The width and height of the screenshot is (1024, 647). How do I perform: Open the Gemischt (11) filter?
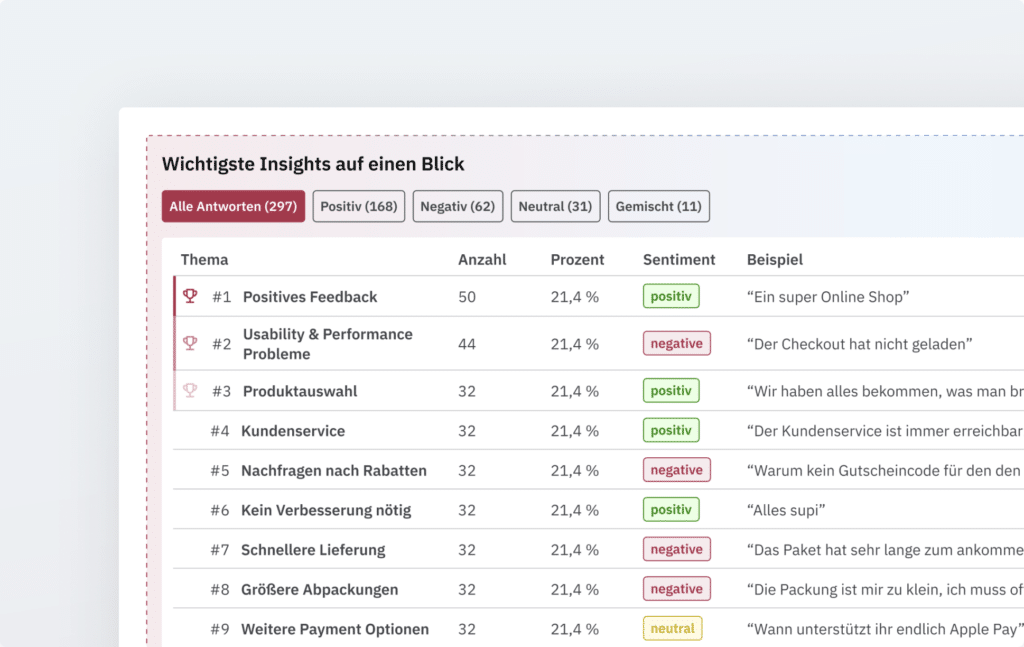658,207
